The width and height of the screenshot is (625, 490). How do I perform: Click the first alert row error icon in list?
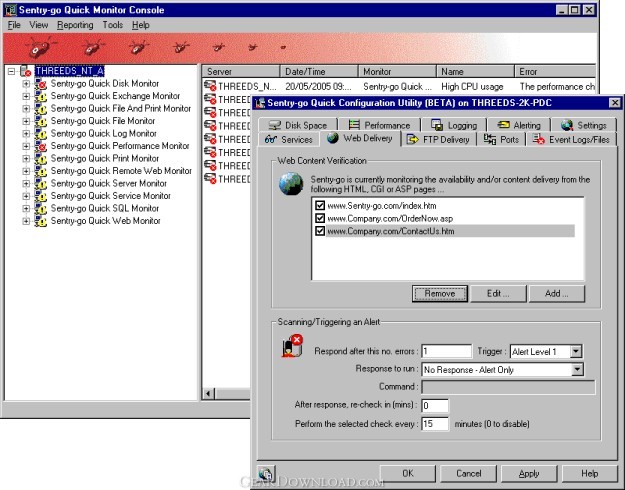(210, 86)
